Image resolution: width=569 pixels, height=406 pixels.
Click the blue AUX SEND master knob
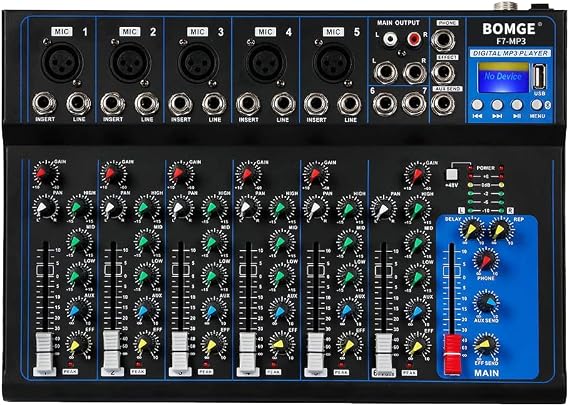[x=486, y=303]
